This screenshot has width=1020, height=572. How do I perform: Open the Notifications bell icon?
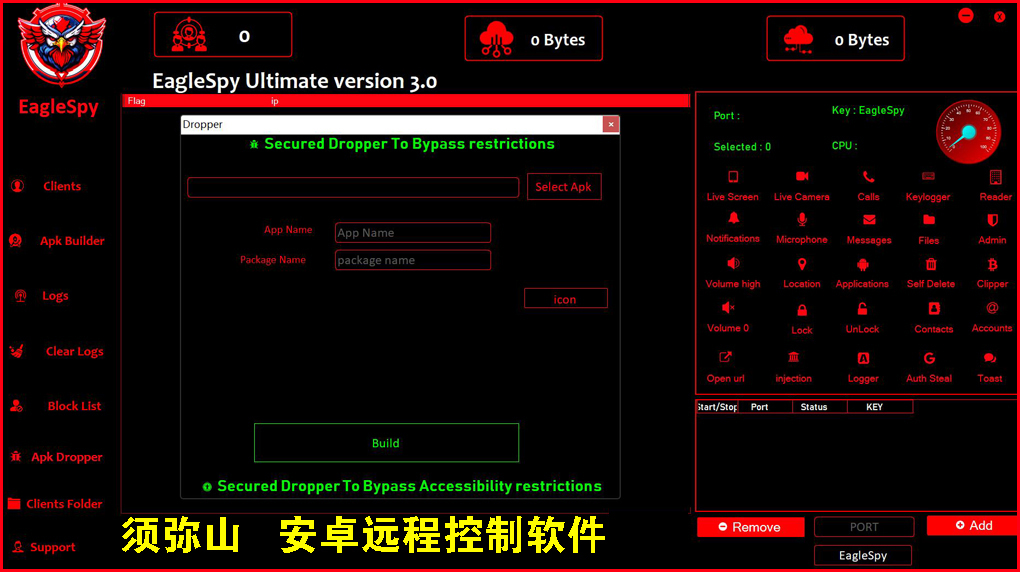[734, 219]
